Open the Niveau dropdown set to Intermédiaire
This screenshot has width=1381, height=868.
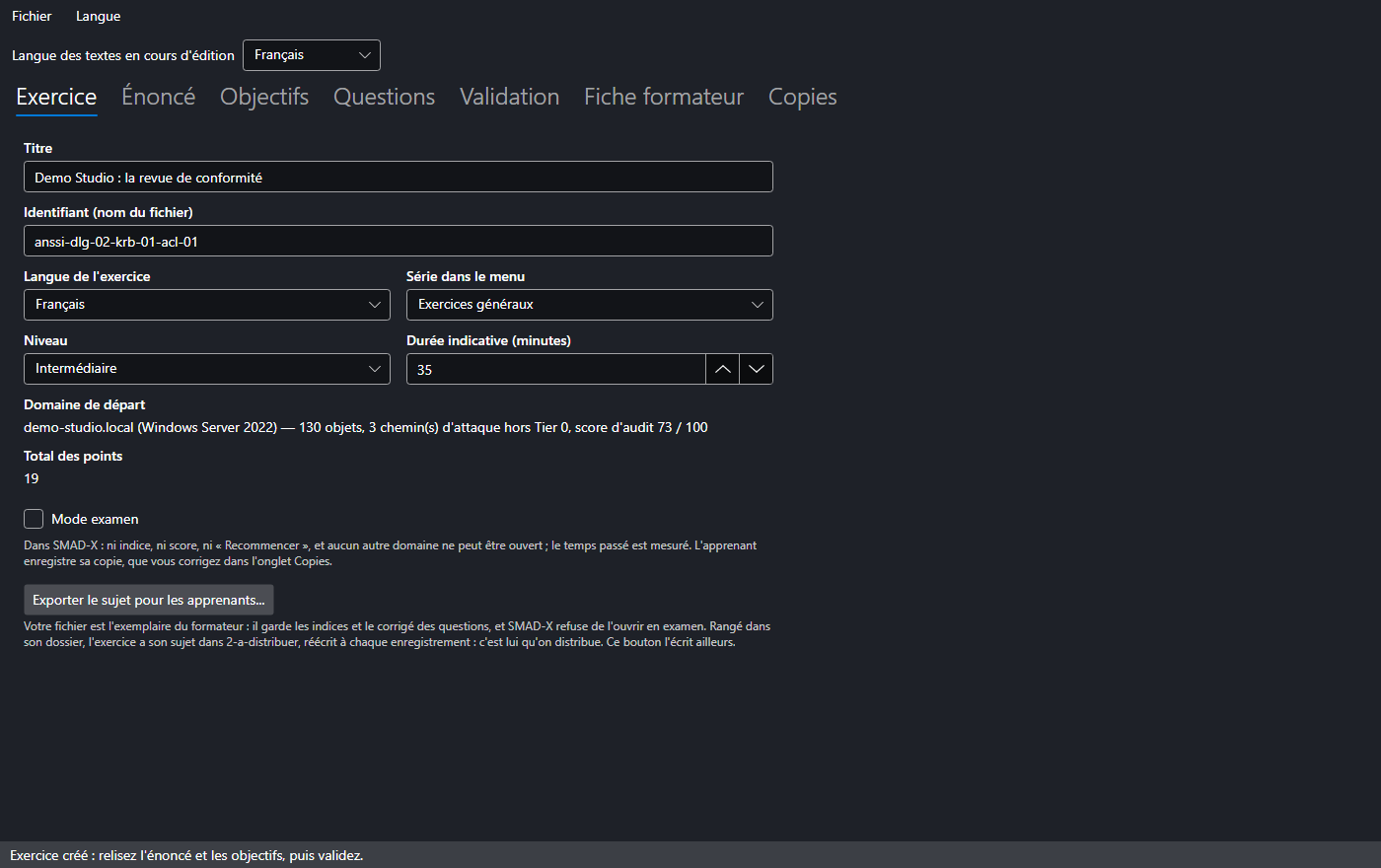pyautogui.click(x=207, y=369)
